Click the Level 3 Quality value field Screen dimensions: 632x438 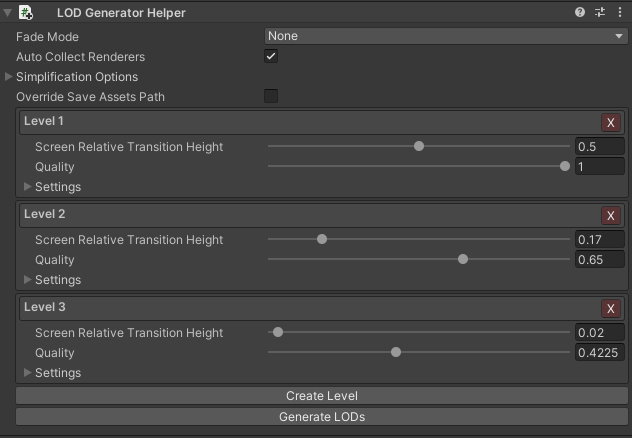(600, 352)
